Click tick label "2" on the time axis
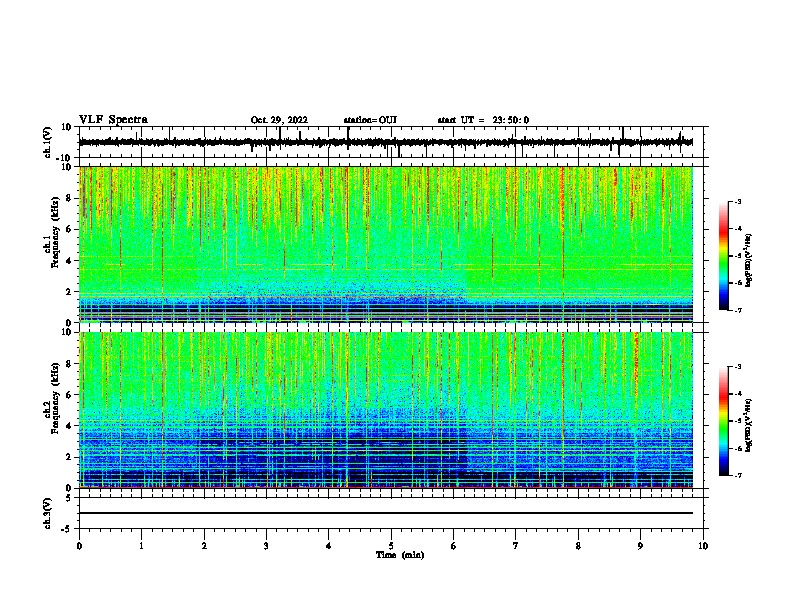 [x=204, y=546]
